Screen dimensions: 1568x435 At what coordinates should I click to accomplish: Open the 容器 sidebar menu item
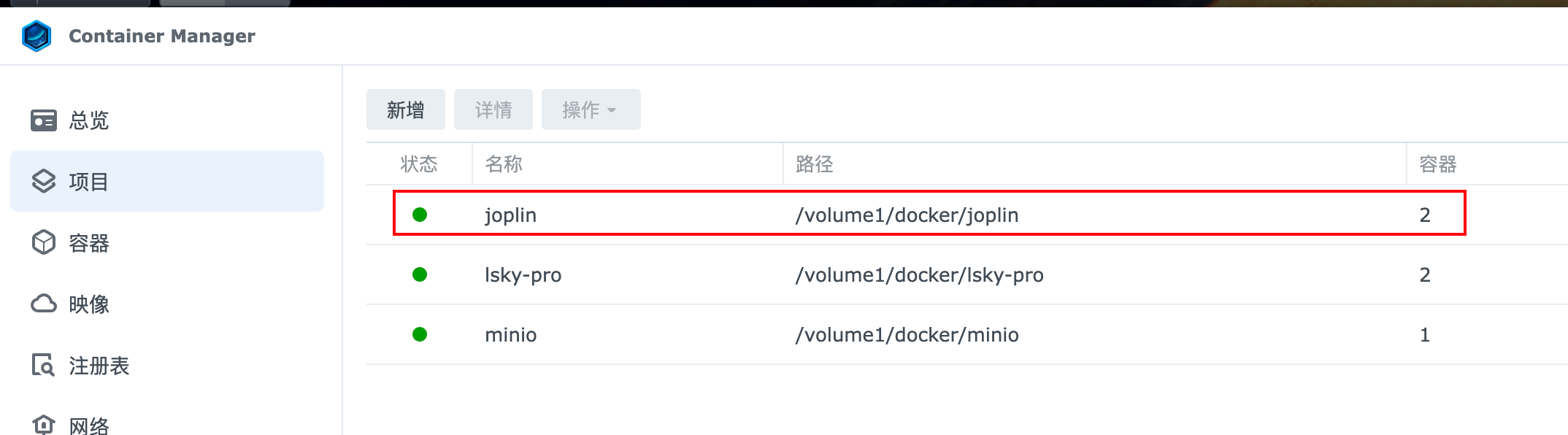pos(167,242)
